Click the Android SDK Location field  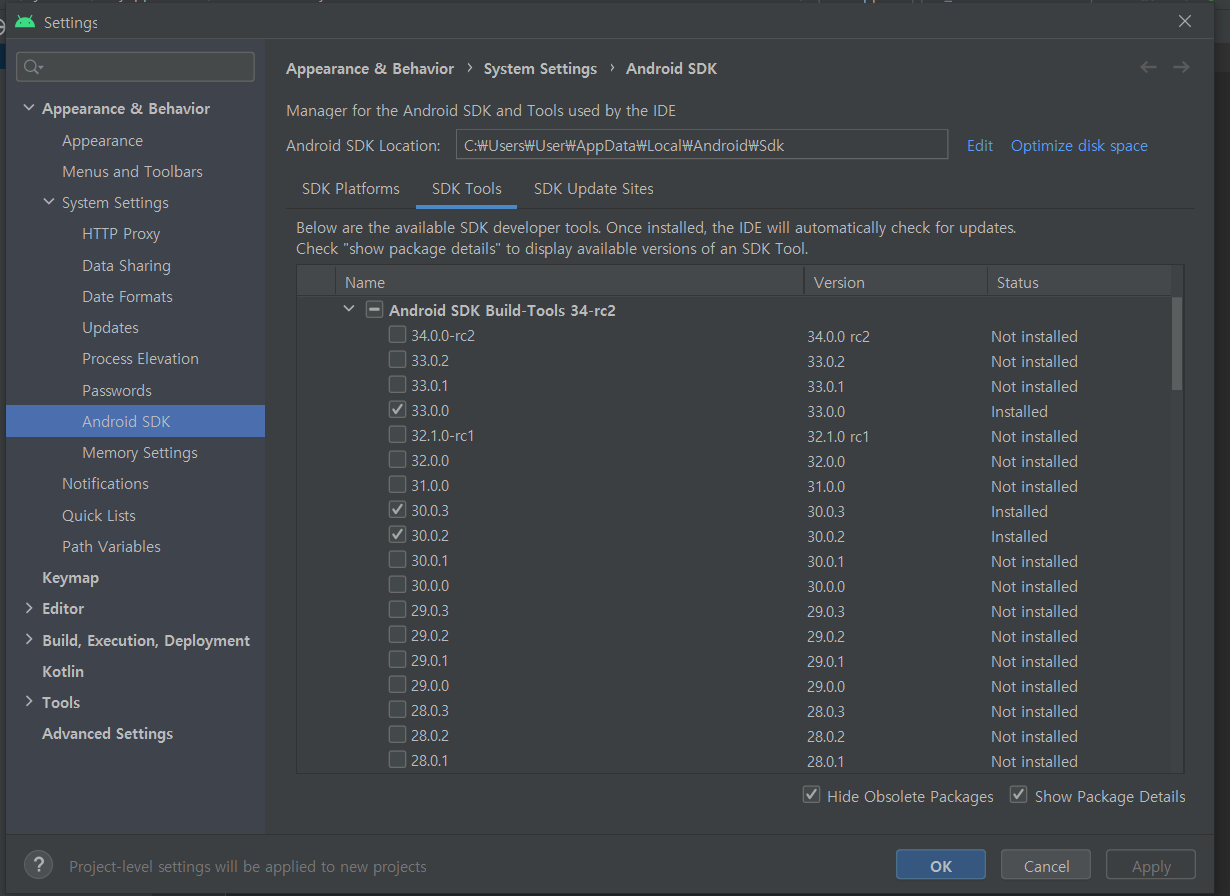702,144
